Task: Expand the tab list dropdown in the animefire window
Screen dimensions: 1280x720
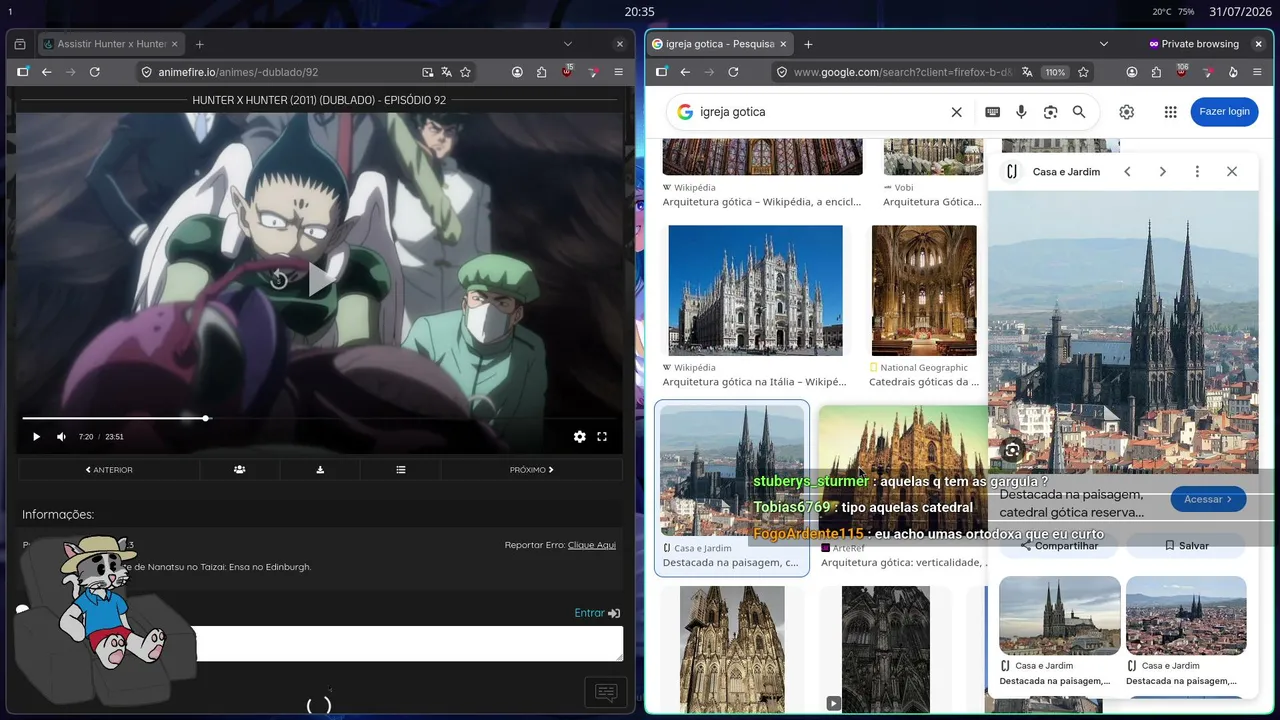Action: pyautogui.click(x=568, y=44)
